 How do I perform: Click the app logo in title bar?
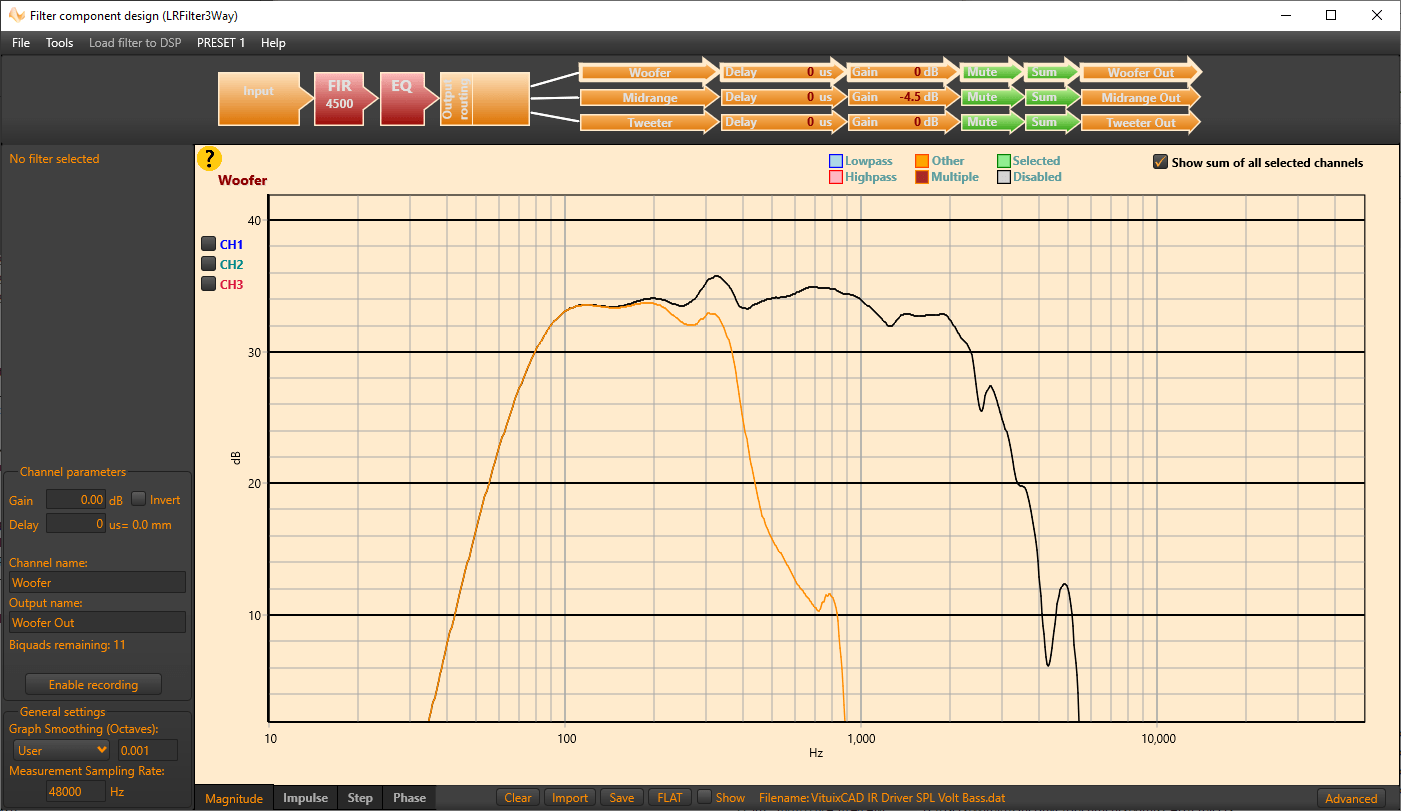click(16, 15)
